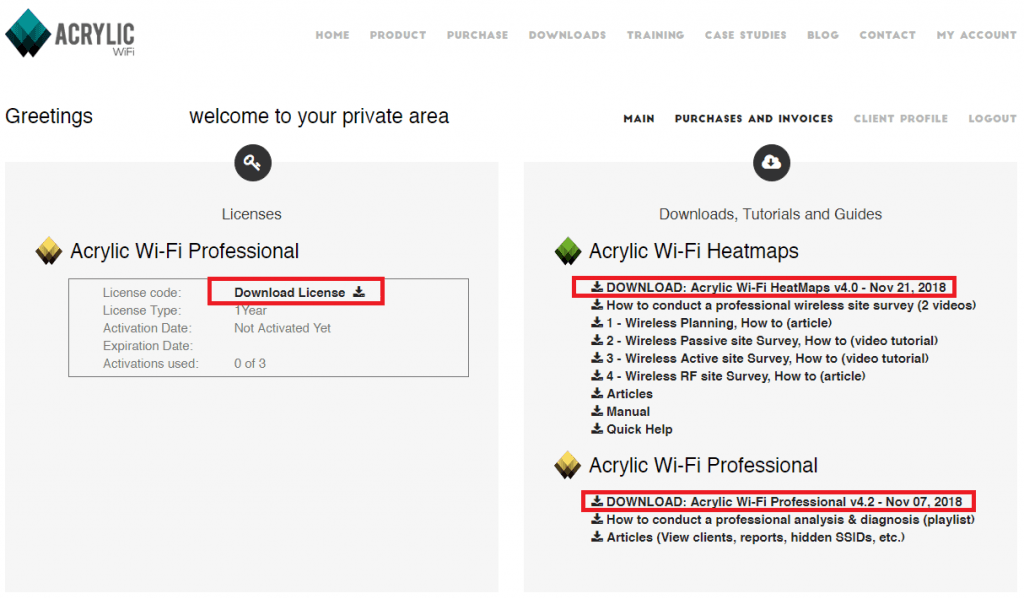Switch to the MAIN tab
Image resolution: width=1024 pixels, height=599 pixels.
pos(639,119)
